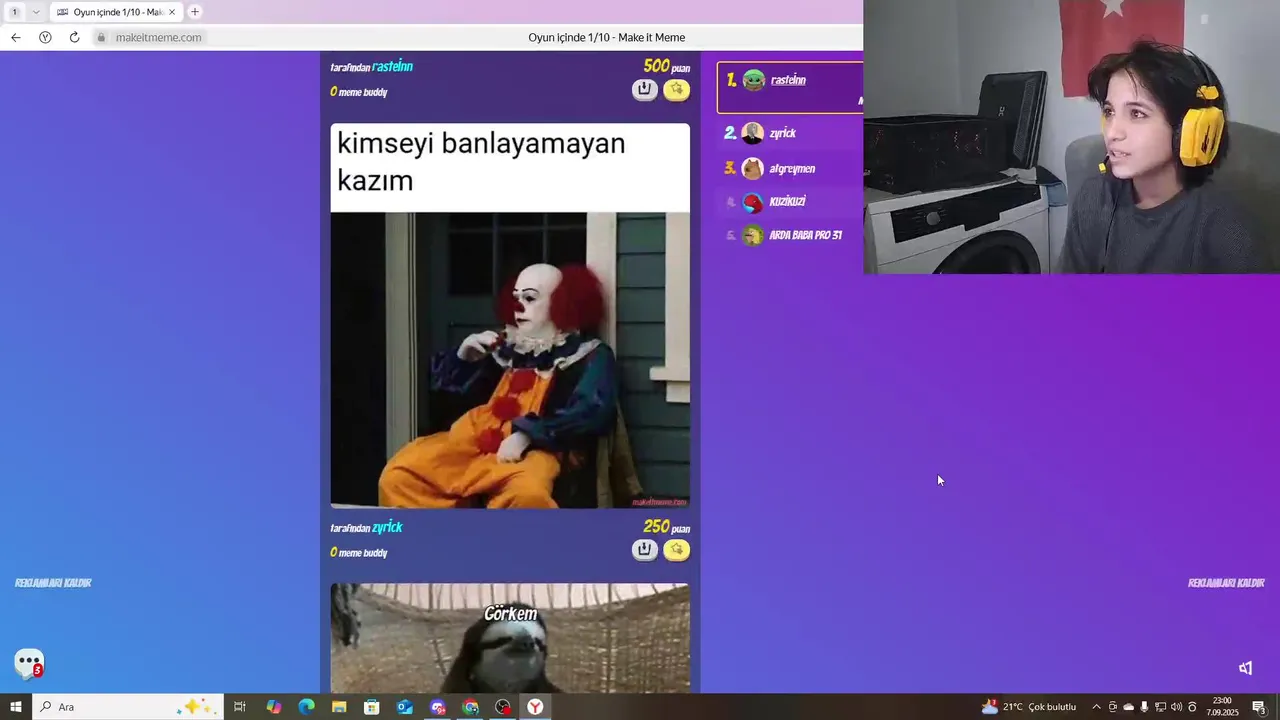Screen dimensions: 1280x720
Task: Click zyrick's avatar in the leaderboard
Action: (x=753, y=133)
